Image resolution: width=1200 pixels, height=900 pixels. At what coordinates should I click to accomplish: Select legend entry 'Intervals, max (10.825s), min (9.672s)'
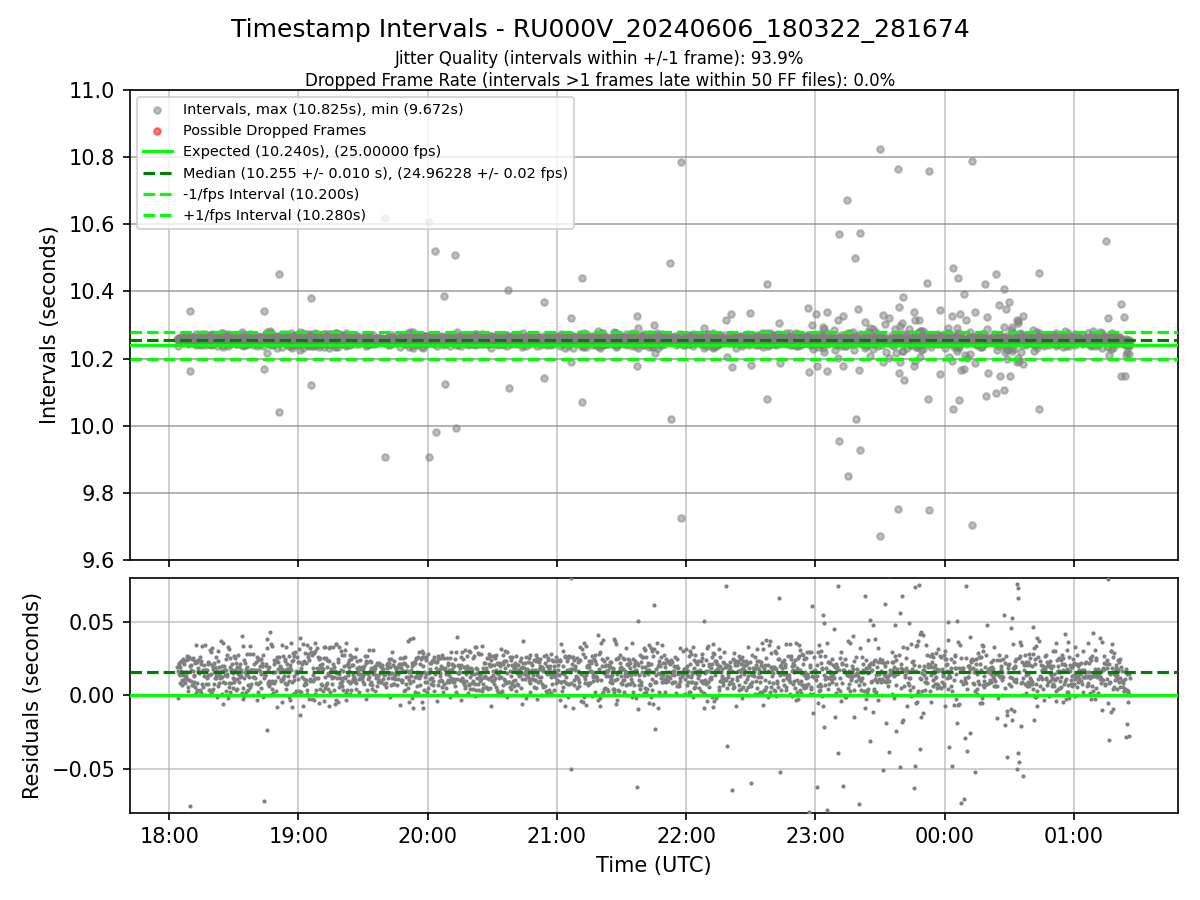tap(323, 109)
